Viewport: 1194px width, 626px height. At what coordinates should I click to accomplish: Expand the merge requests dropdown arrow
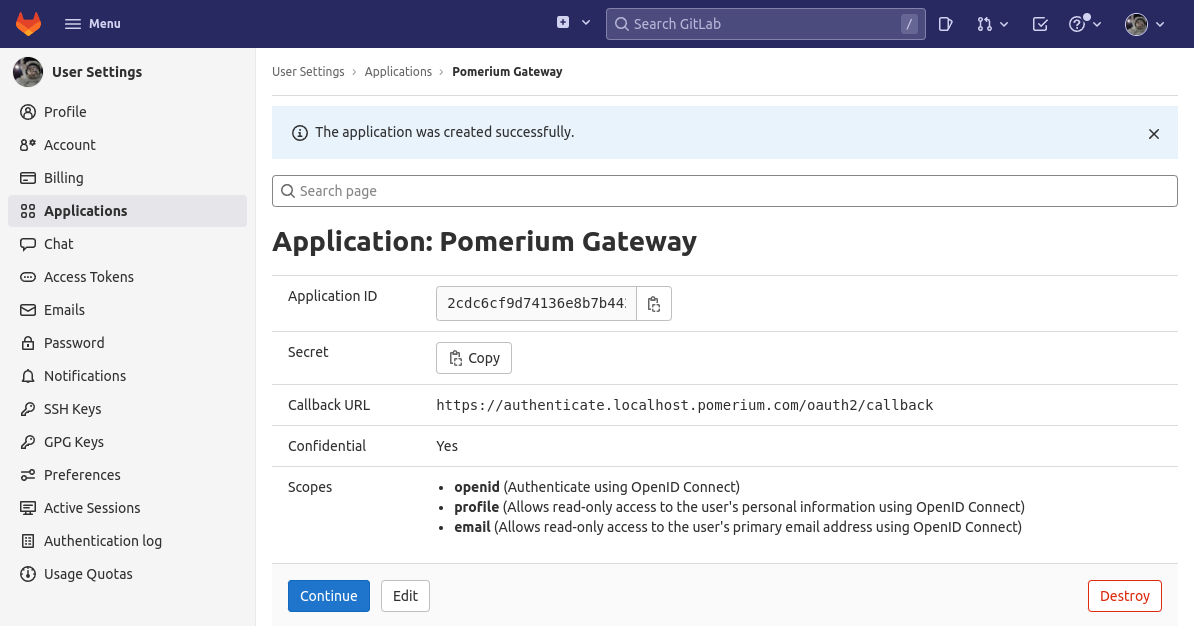[1003, 23]
